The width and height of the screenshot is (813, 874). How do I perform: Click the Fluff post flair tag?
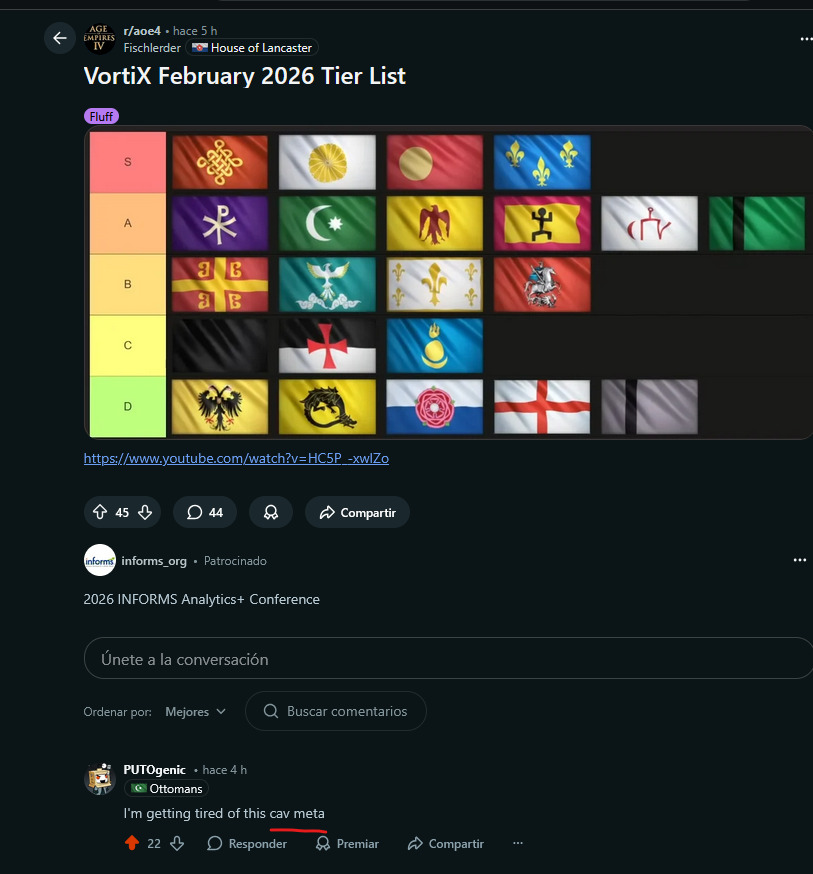pyautogui.click(x=101, y=117)
